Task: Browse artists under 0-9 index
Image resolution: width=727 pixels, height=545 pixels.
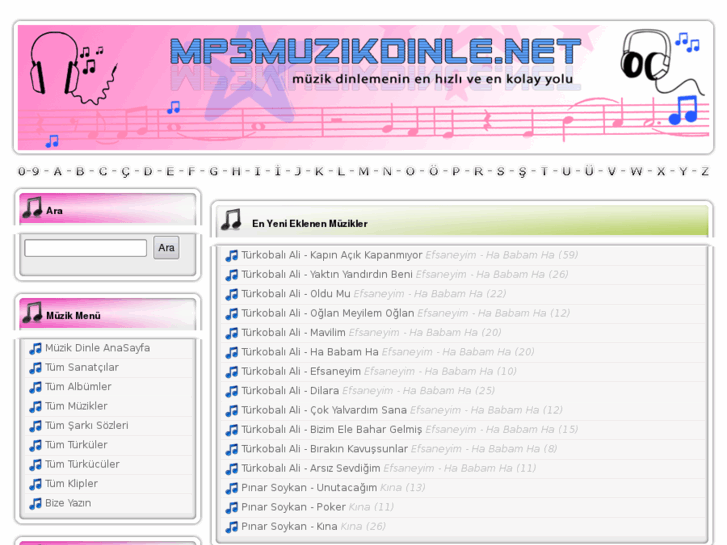Action: (x=29, y=172)
